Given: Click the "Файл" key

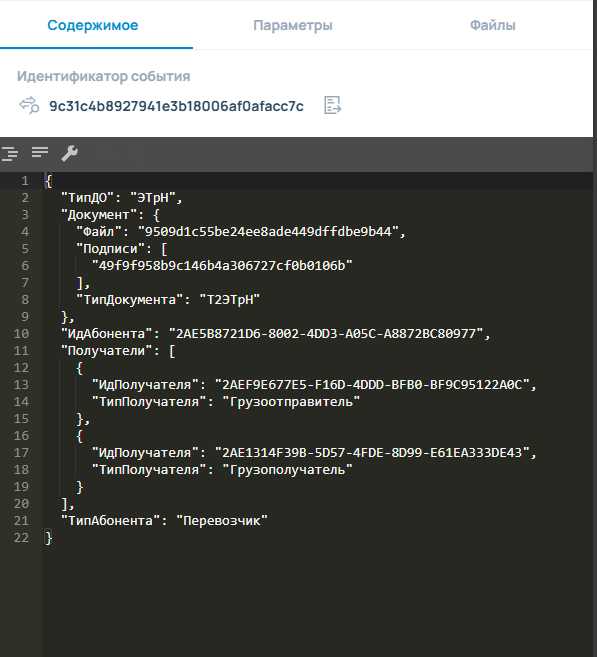Looking at the screenshot, I should [99, 231].
